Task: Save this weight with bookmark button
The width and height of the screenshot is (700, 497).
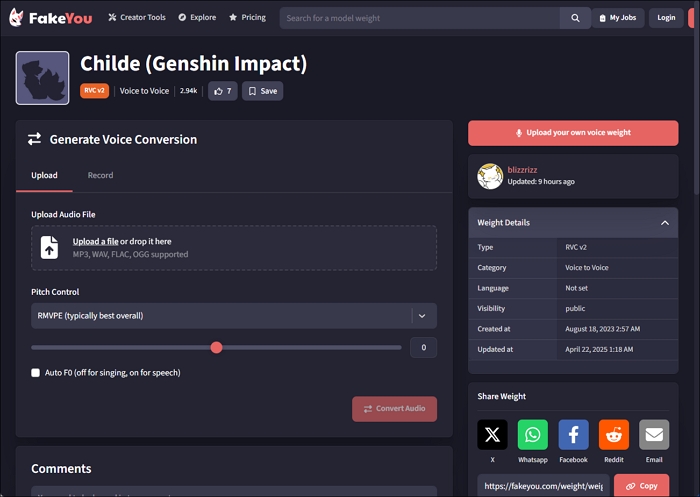Action: point(263,91)
